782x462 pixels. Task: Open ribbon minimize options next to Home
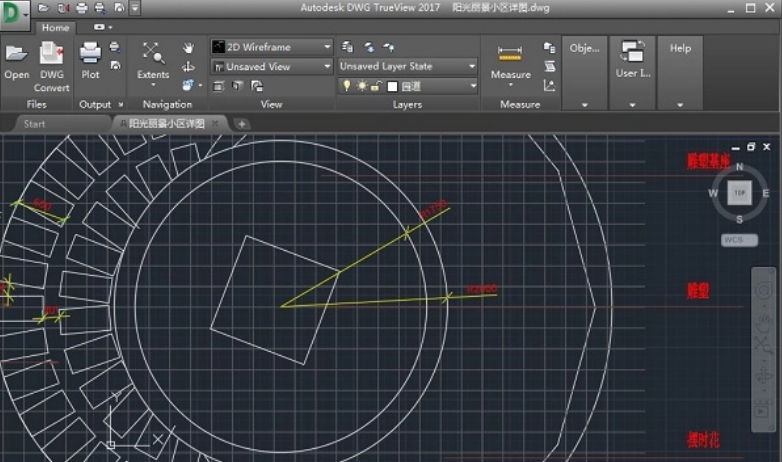(x=102, y=27)
